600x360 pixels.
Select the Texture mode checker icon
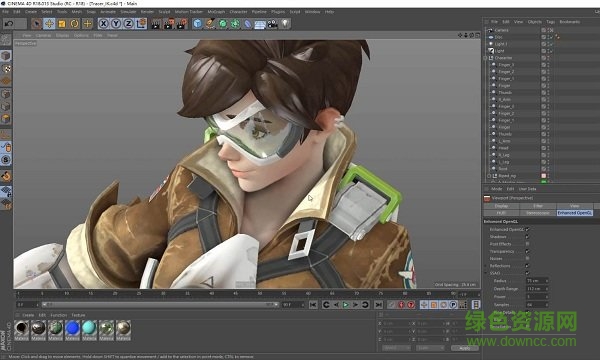click(x=6, y=69)
